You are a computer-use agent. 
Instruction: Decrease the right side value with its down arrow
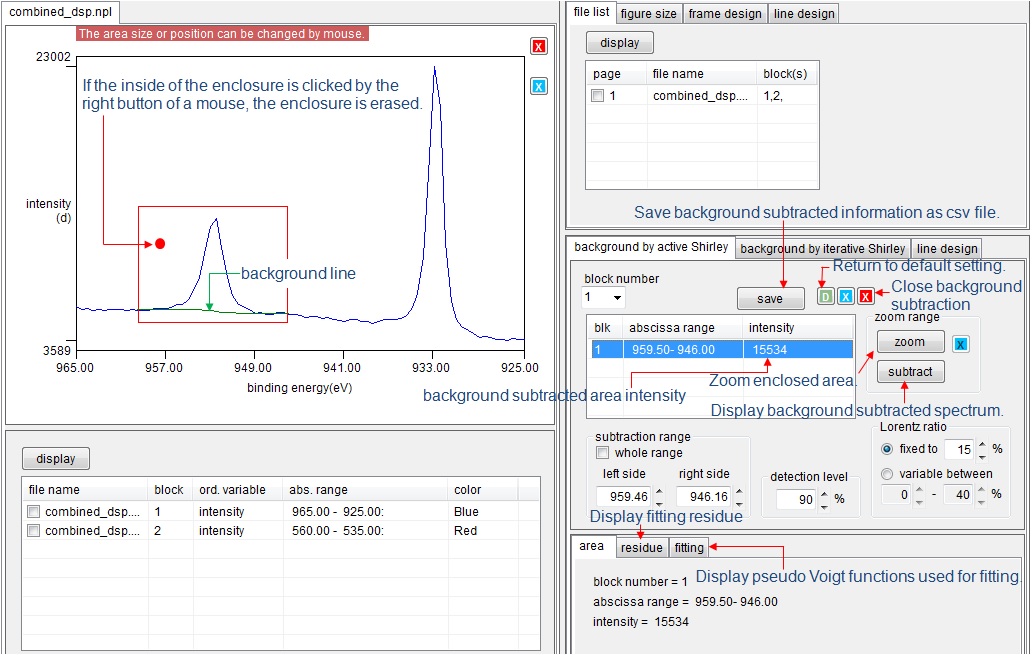point(739,502)
